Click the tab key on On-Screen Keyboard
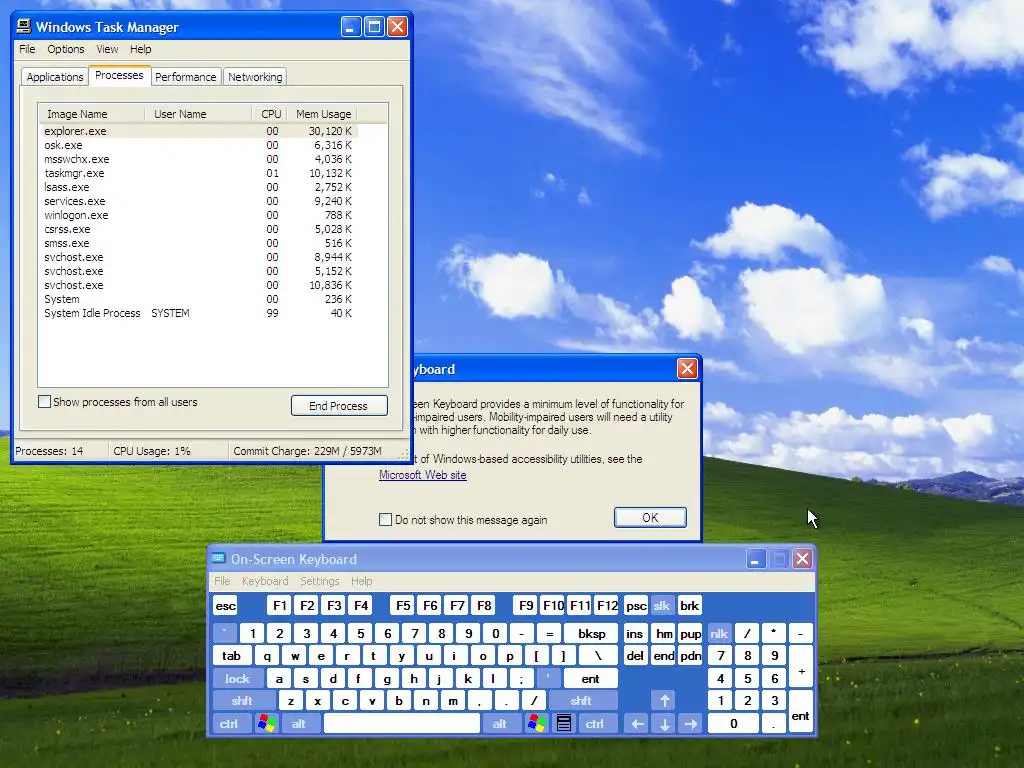The image size is (1024, 768). (x=232, y=656)
